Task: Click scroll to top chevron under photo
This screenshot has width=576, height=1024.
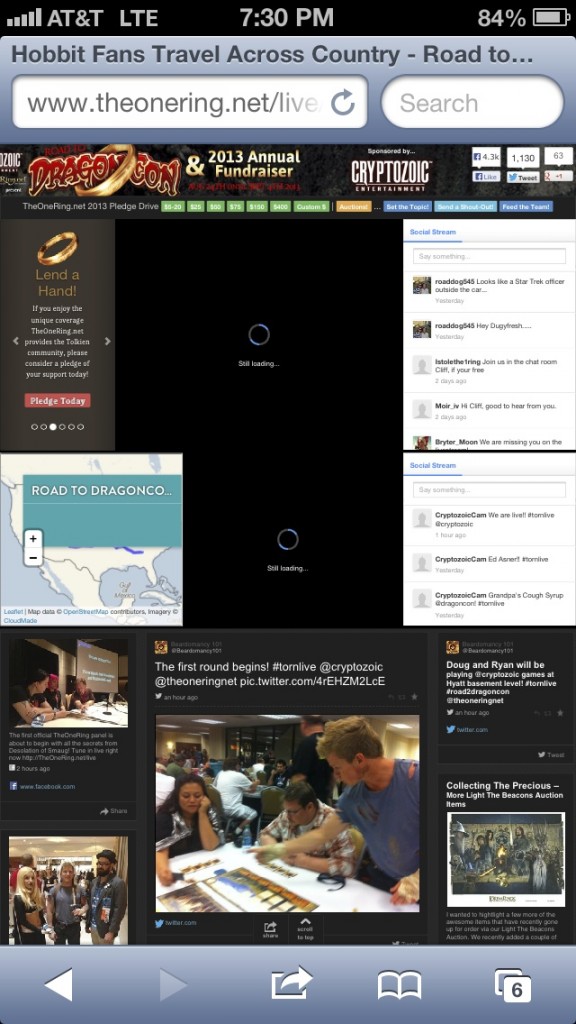Action: click(305, 929)
